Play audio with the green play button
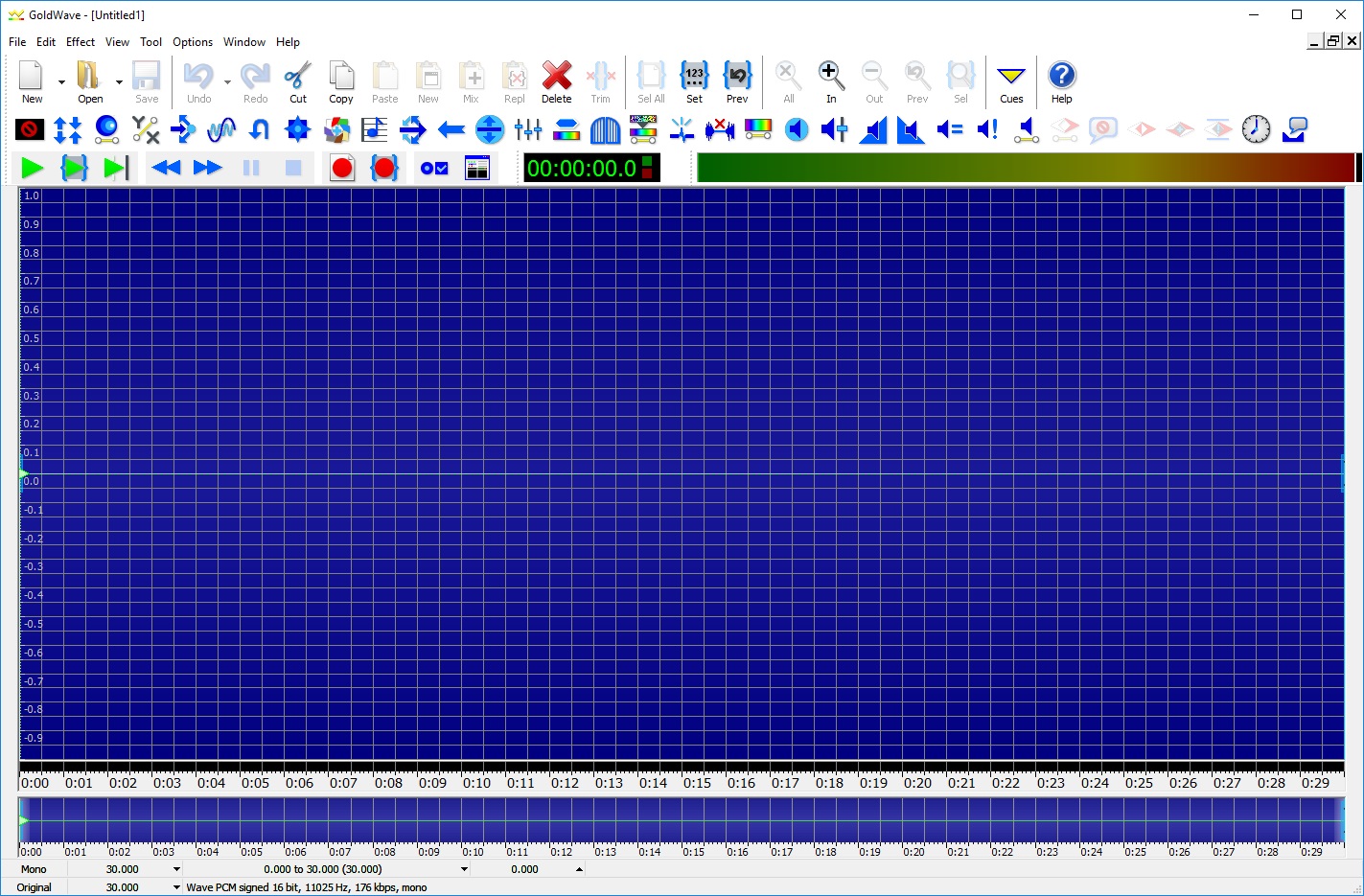 33,169
